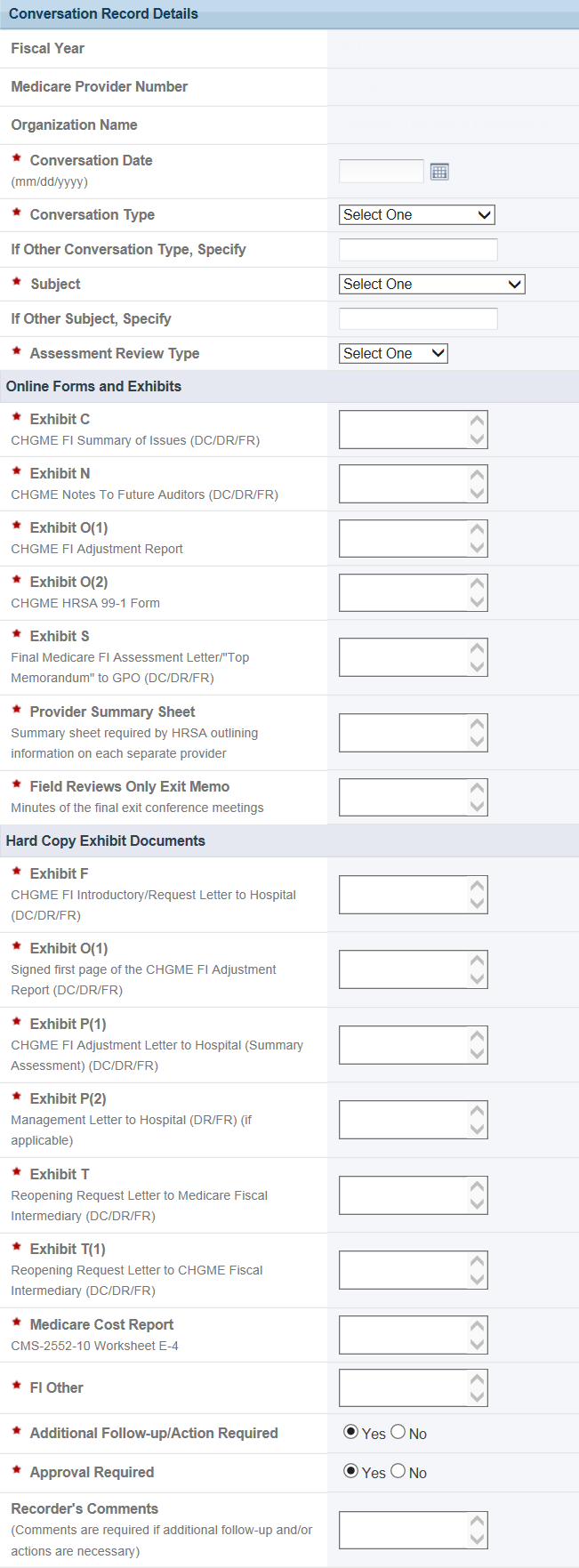Click scroll-down arrow in Exhibit N box

(x=478, y=494)
